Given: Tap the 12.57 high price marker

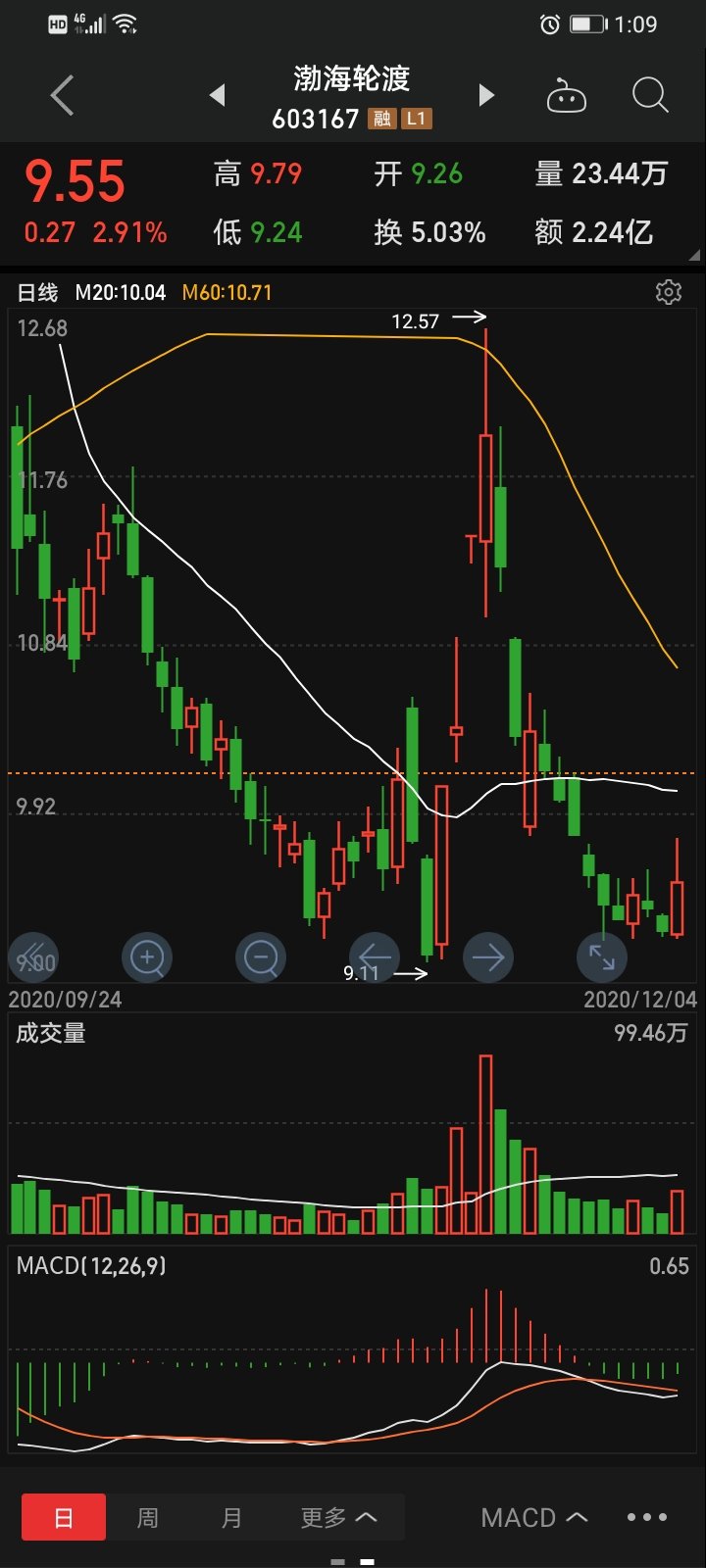Looking at the screenshot, I should coord(415,321).
